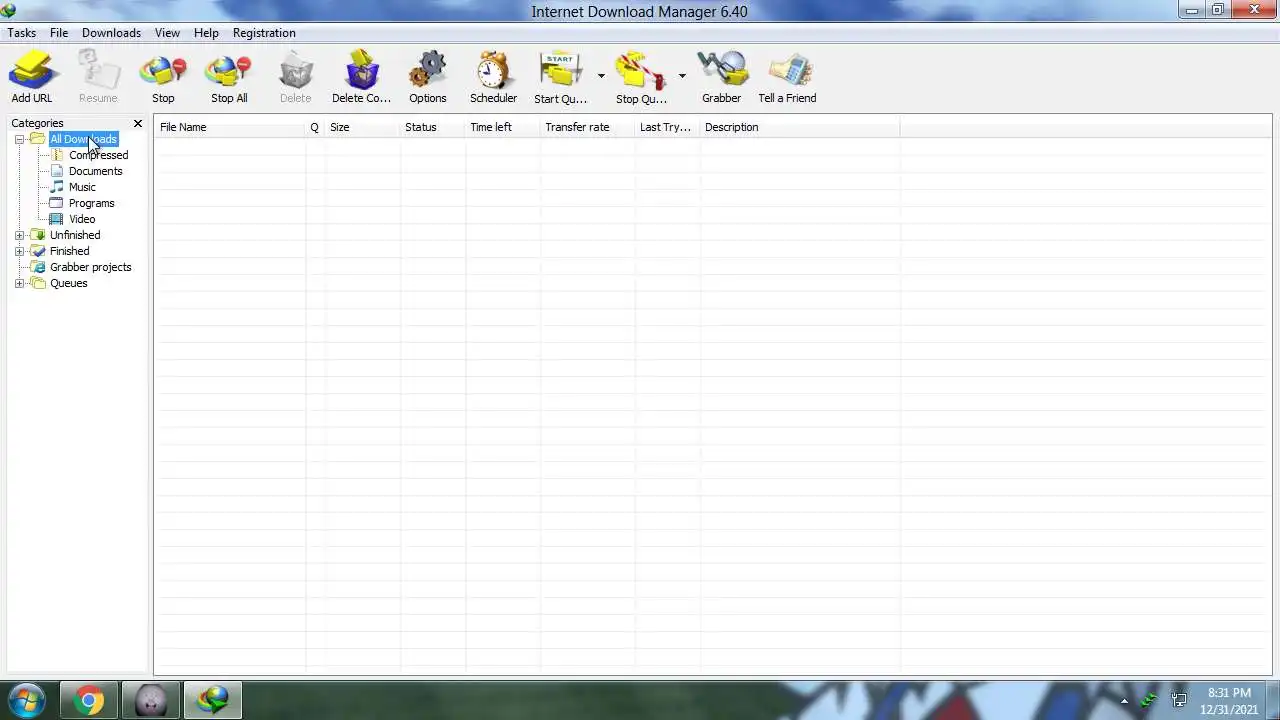The width and height of the screenshot is (1280, 720).
Task: Click the Programs window icon
Action: [57, 203]
